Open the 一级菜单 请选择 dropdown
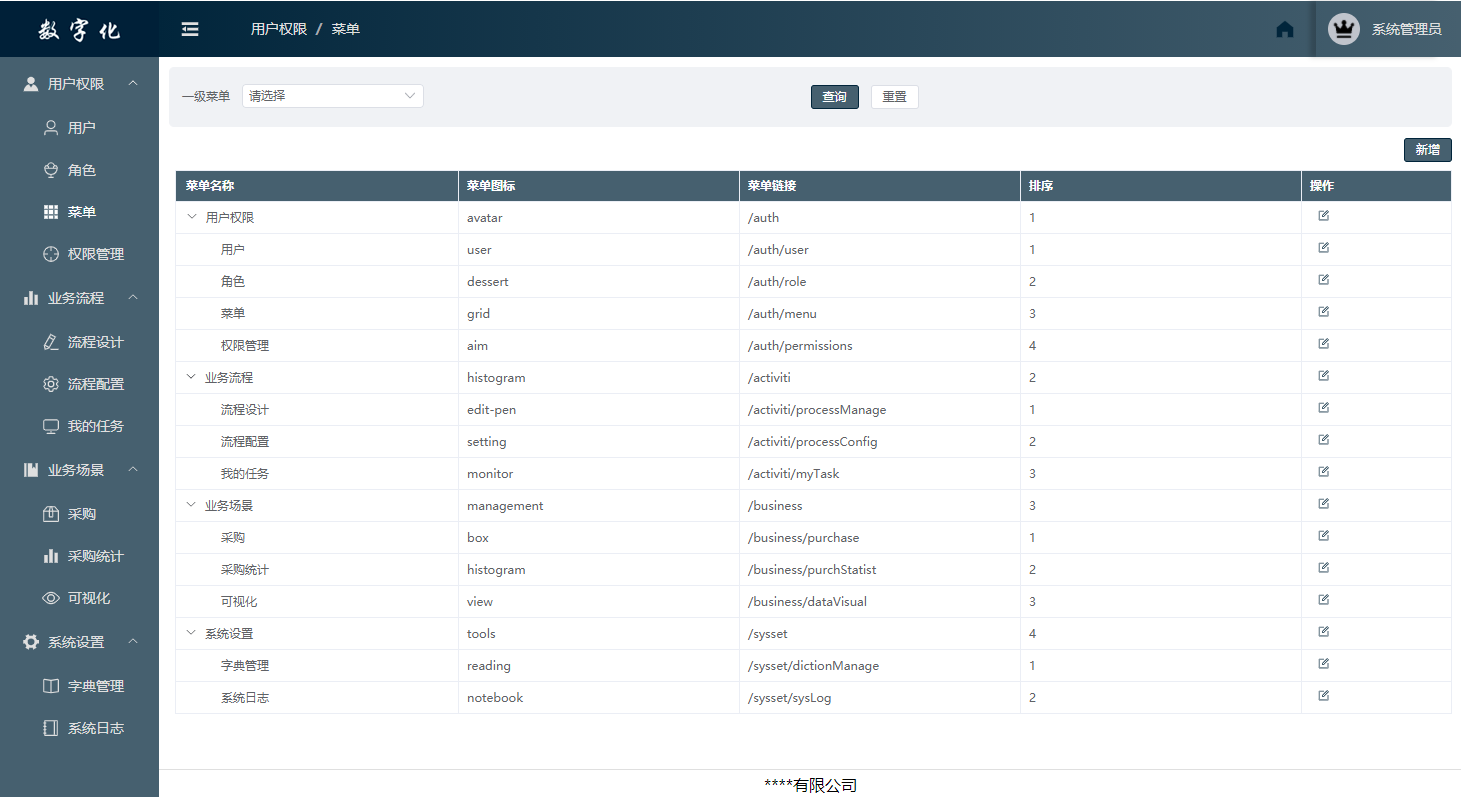This screenshot has height=797, width=1461. click(x=332, y=96)
